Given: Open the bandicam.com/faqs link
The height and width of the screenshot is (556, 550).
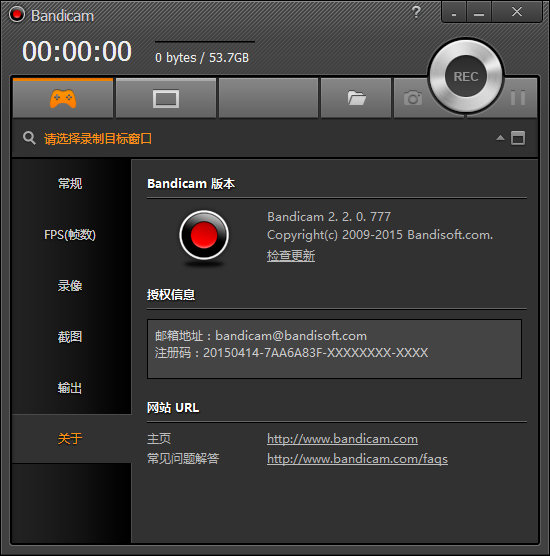Looking at the screenshot, I should click(x=357, y=459).
